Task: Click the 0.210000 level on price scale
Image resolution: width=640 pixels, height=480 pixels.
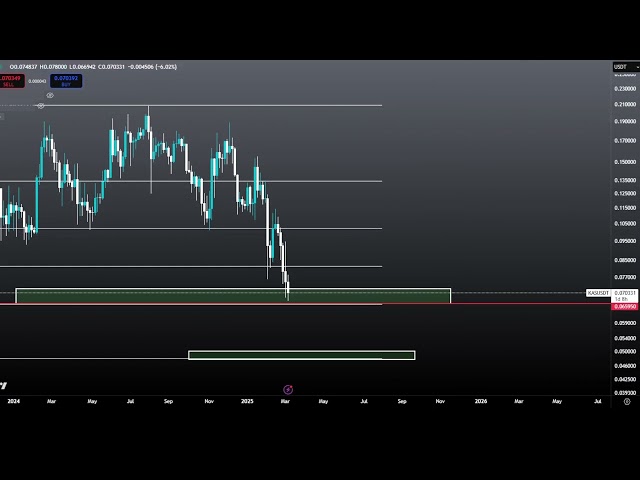Action: (x=625, y=104)
